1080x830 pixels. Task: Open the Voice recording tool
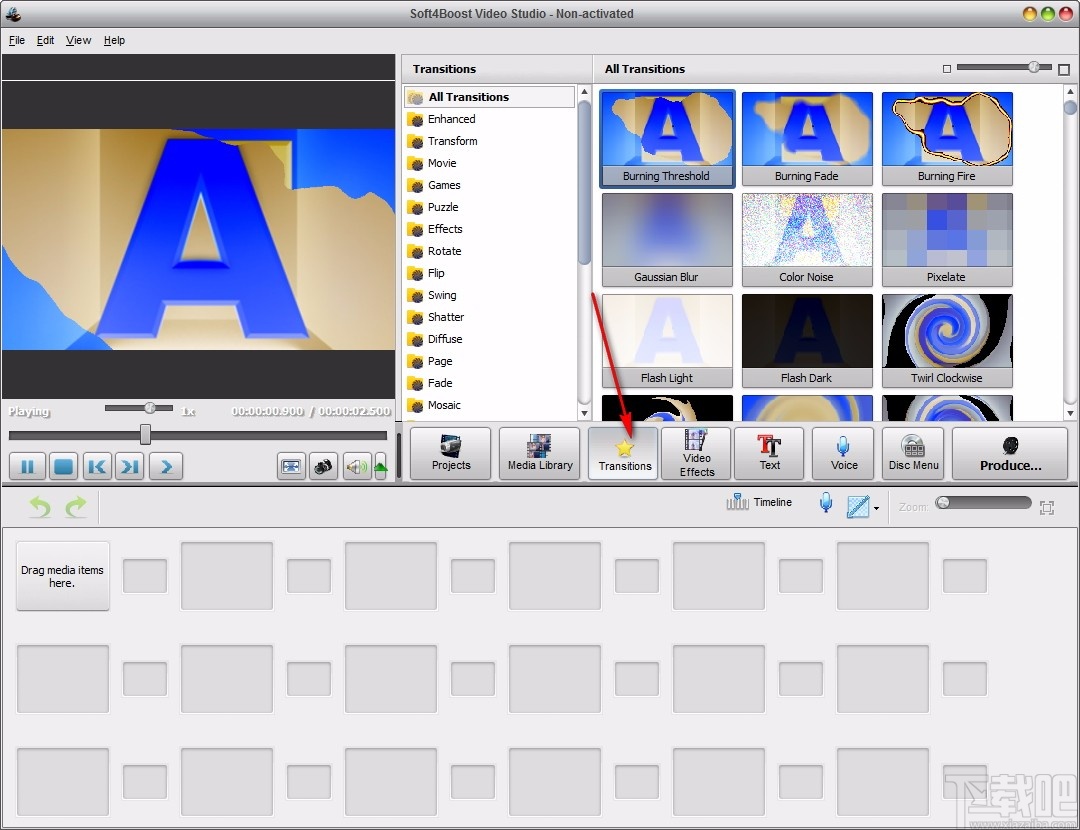[x=843, y=454]
